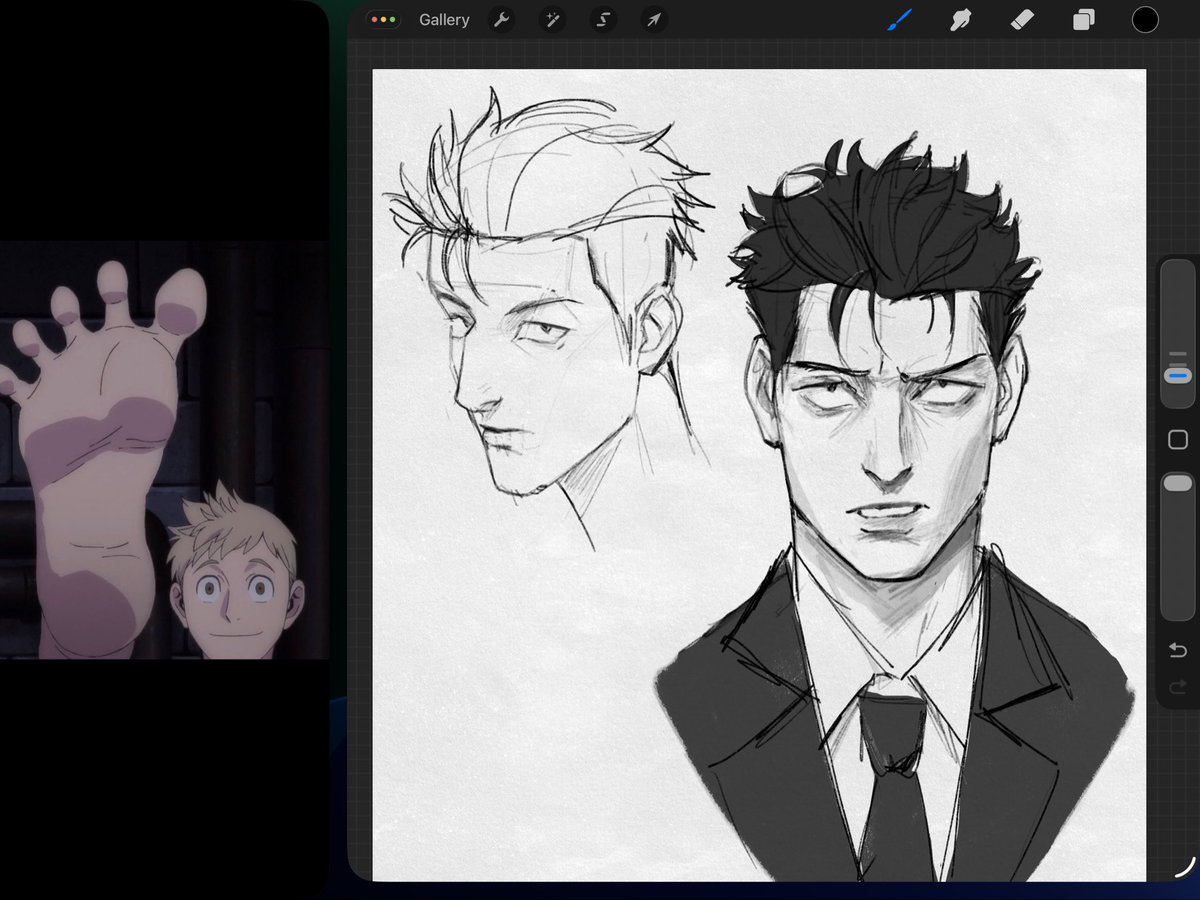
Task: Click the three-dot window multitasking control
Action: tap(383, 20)
